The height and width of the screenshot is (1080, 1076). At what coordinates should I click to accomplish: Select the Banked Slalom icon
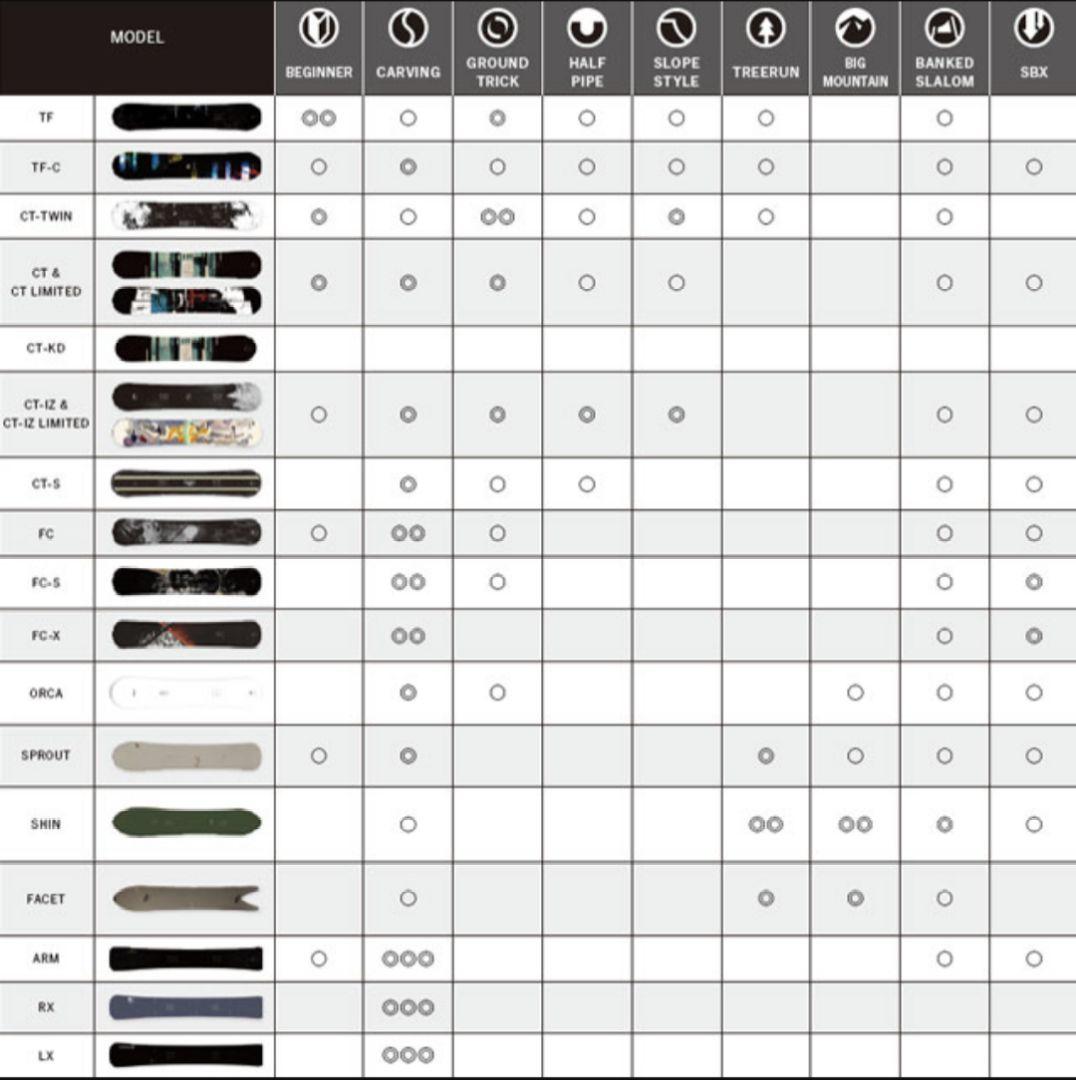[944, 30]
